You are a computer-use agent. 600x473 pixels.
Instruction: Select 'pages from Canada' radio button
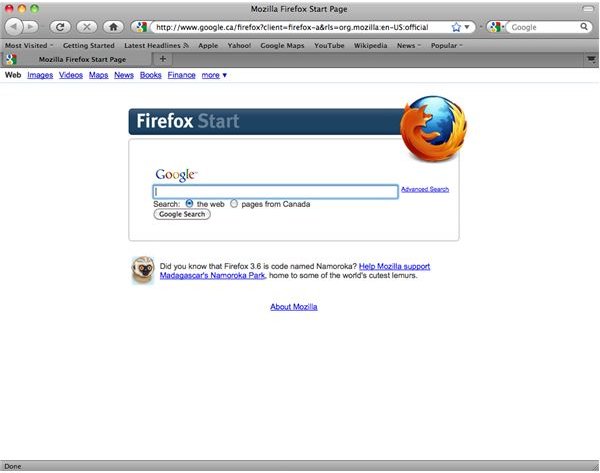click(234, 204)
